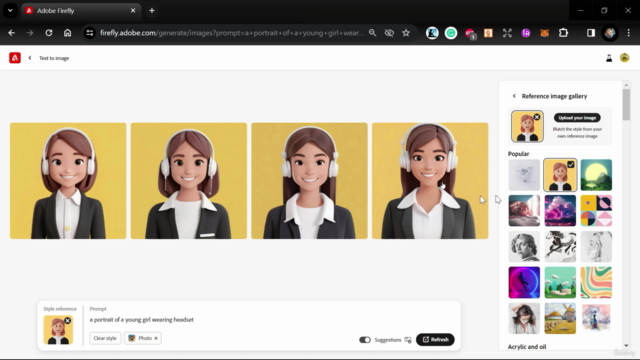Click the Refresh button
Screen dimensions: 640x360
coord(435,340)
